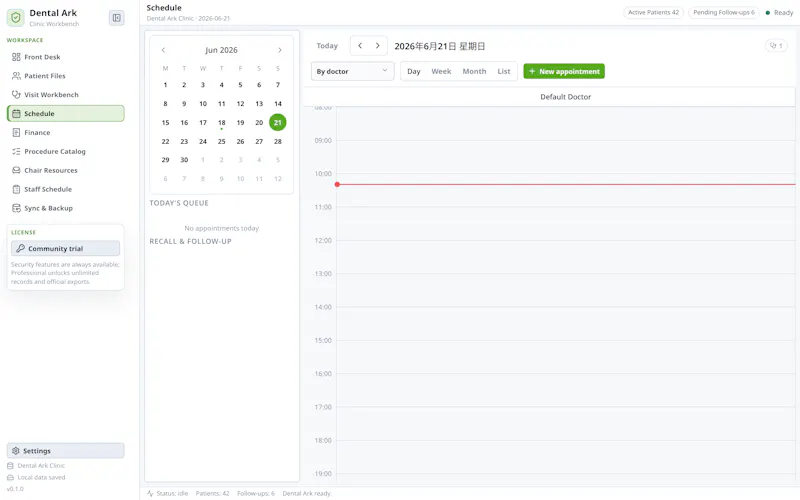Open Procedure Catalog section
Image resolution: width=800 pixels, height=500 pixels.
(65, 152)
